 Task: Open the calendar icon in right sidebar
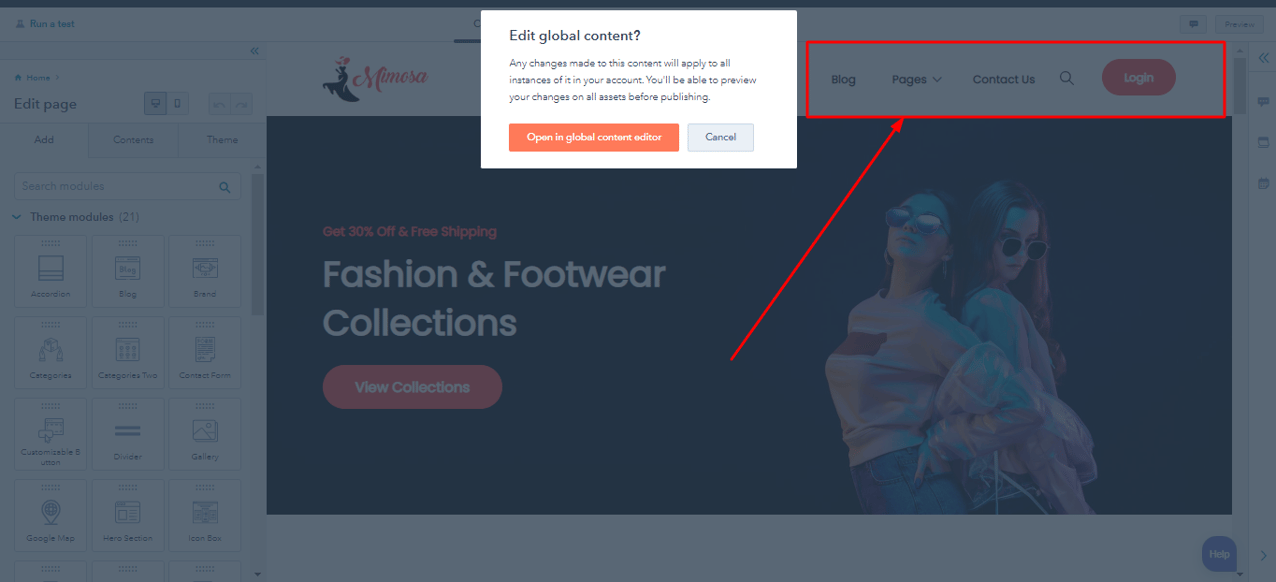pos(1263,183)
